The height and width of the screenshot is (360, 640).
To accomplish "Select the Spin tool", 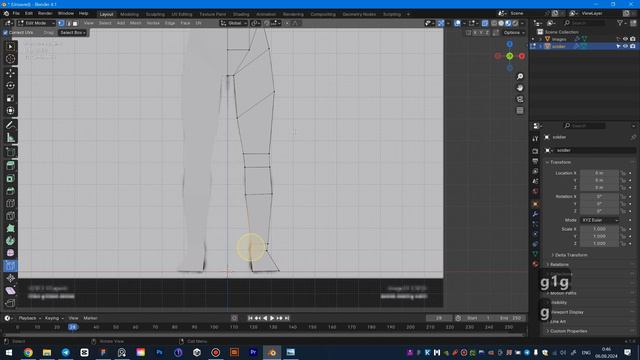I will pyautogui.click(x=11, y=241).
